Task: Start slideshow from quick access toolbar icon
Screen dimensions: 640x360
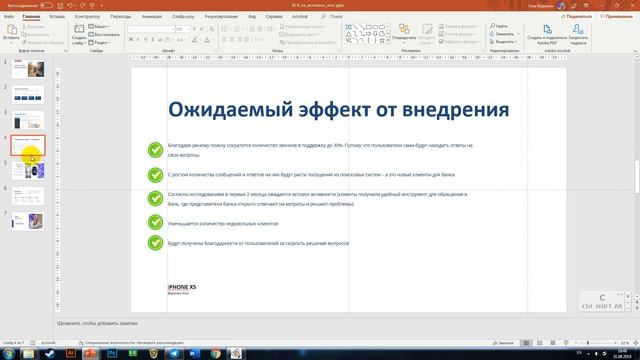Action: (93, 6)
